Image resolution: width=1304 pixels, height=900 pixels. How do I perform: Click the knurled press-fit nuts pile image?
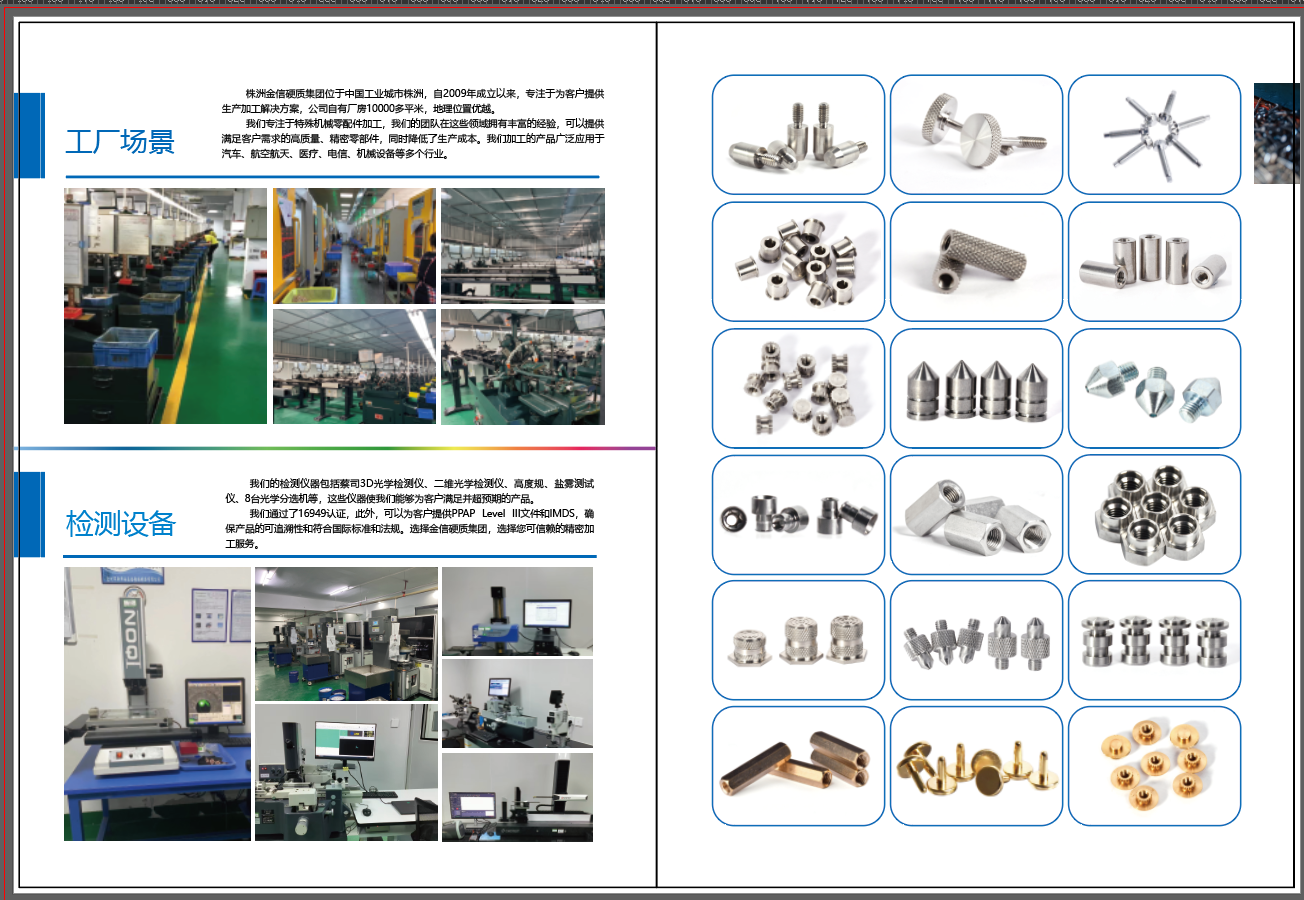point(798,261)
